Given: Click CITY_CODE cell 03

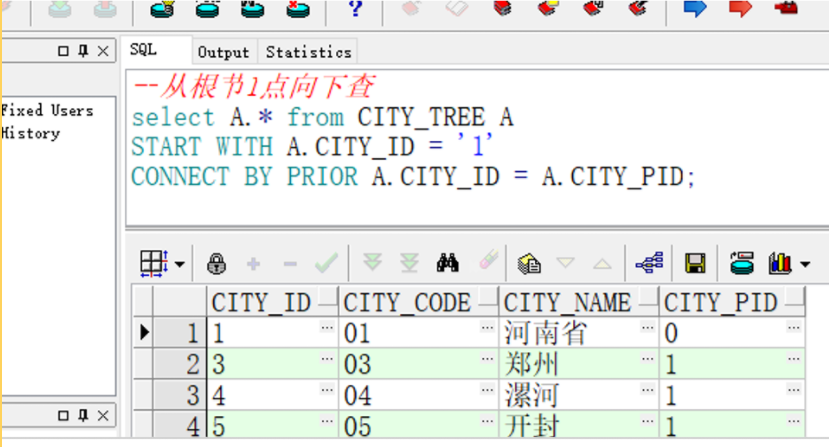Looking at the screenshot, I should (418, 364).
